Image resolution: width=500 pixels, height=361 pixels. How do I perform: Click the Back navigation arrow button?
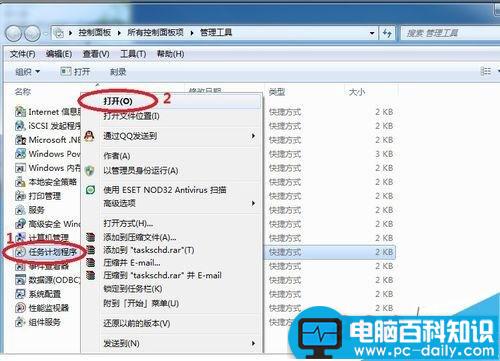pos(14,33)
